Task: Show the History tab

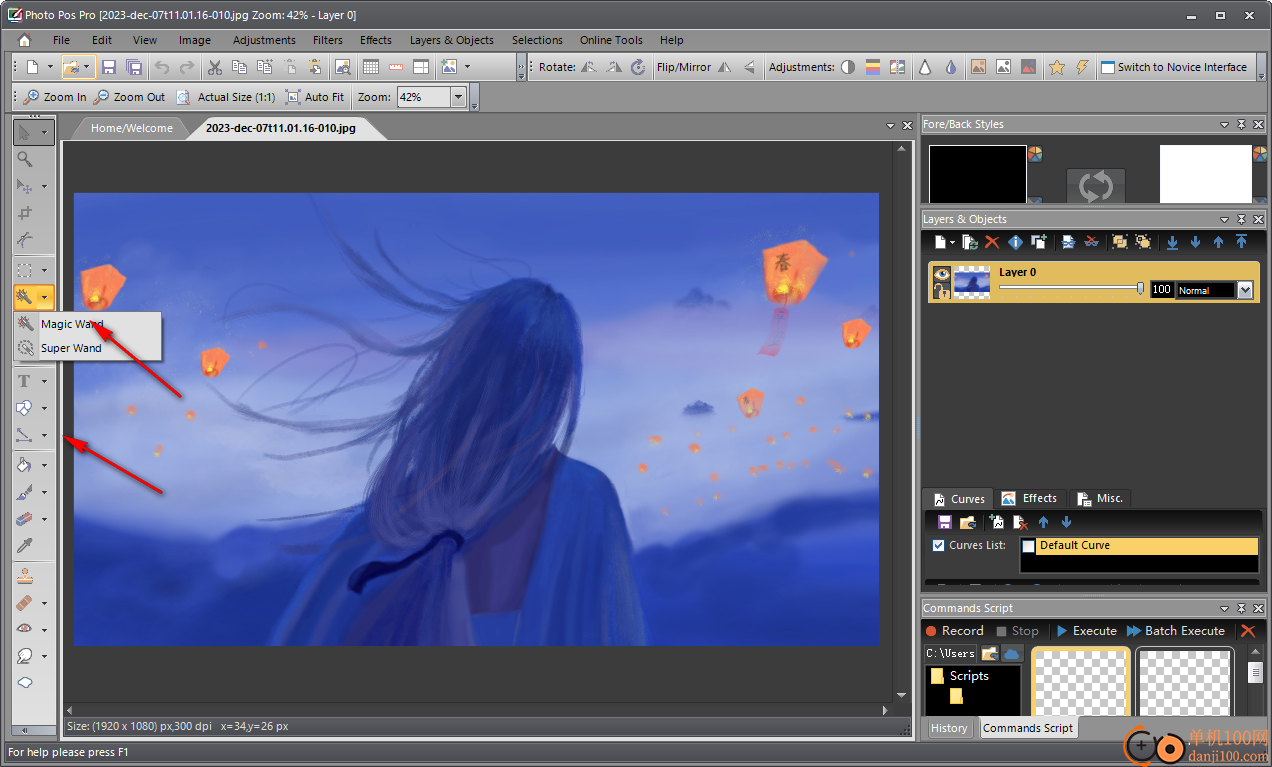Action: point(949,728)
